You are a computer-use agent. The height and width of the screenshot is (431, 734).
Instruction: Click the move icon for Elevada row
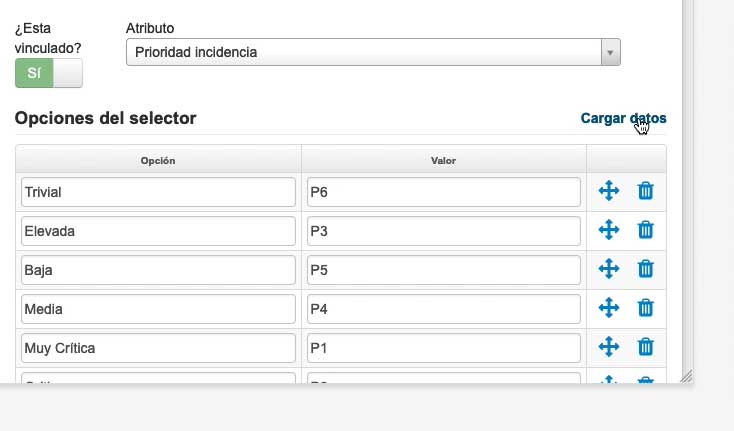609,230
